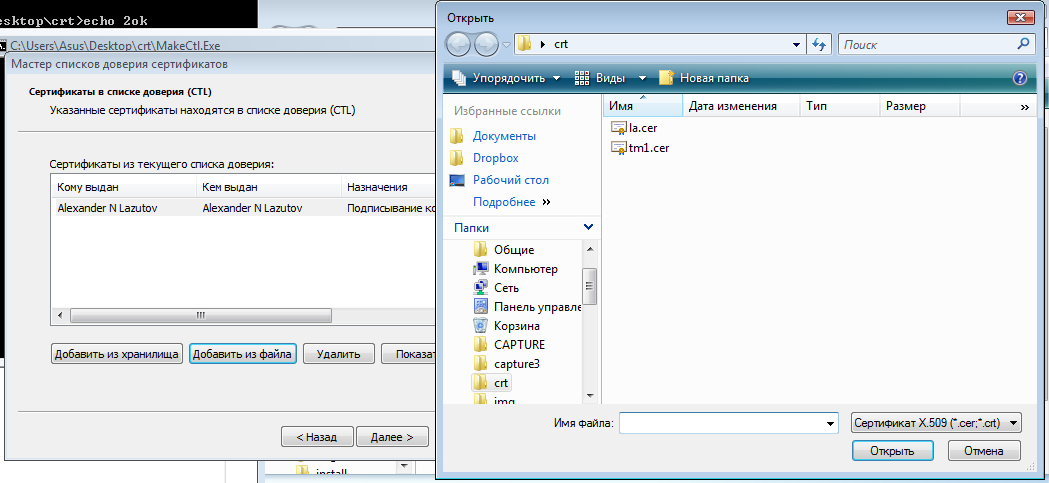Click the Отмена button

pyautogui.click(x=983, y=451)
